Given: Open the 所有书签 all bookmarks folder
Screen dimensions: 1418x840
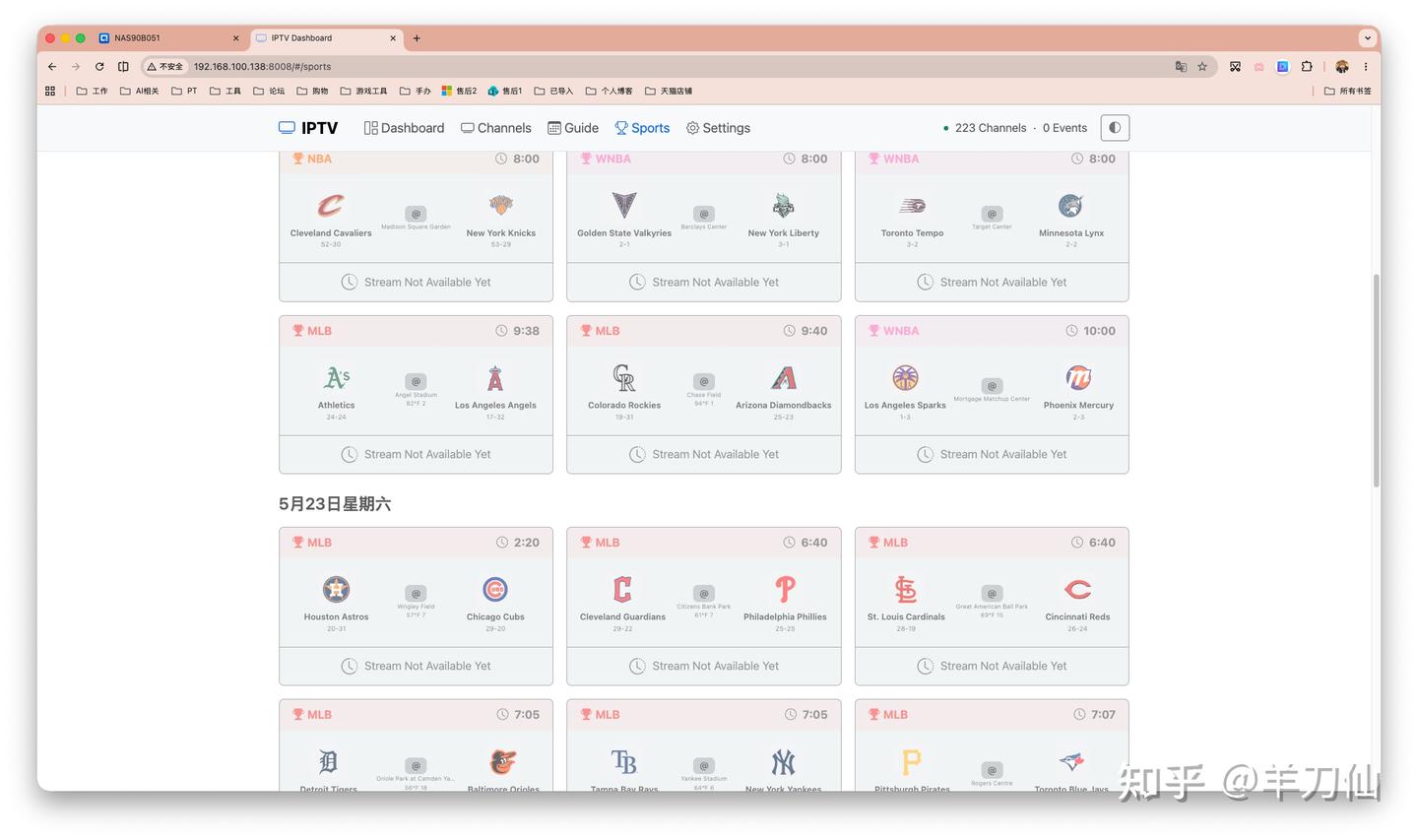Looking at the screenshot, I should [x=1347, y=91].
